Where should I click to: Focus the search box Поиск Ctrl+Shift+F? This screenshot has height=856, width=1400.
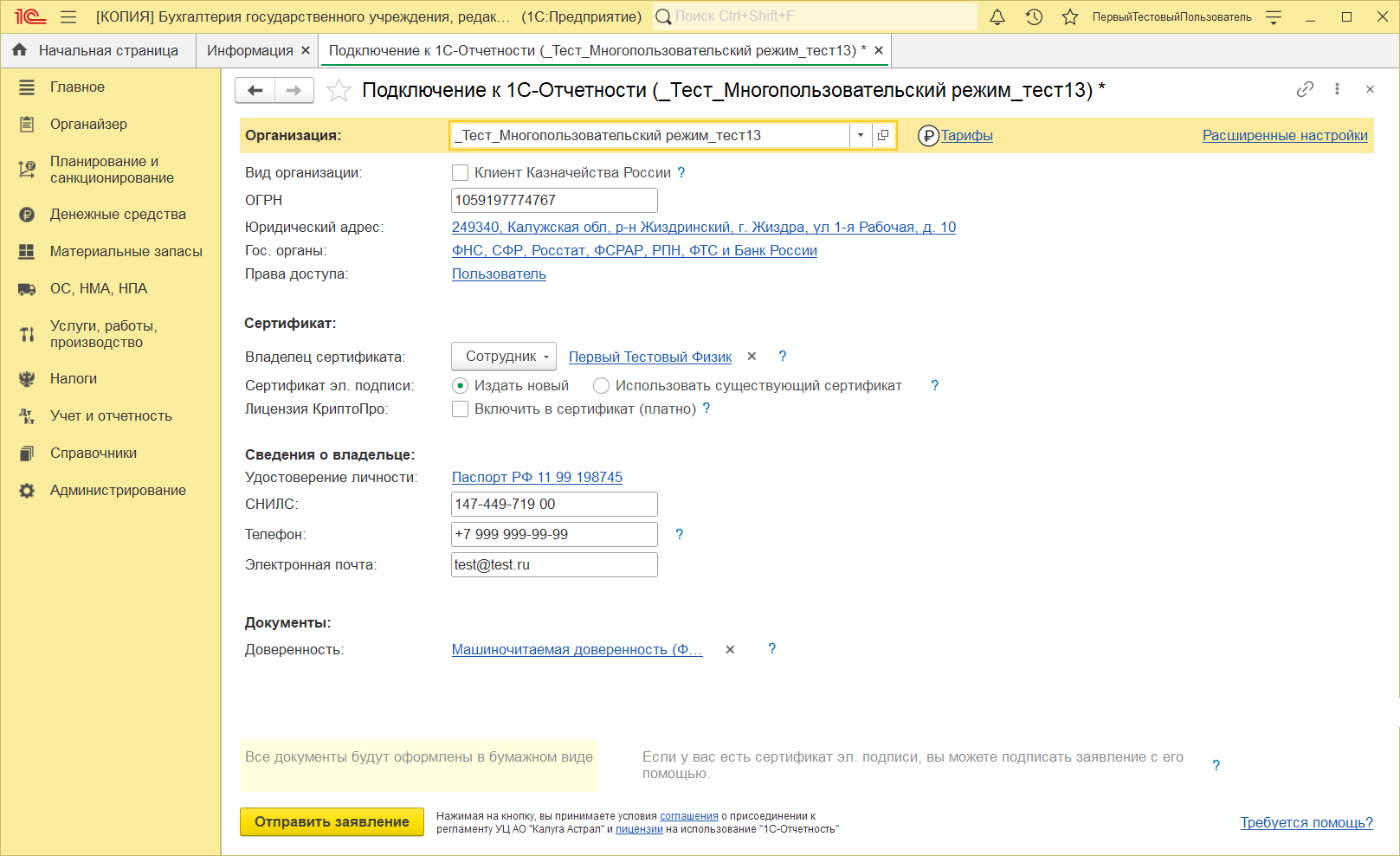click(815, 16)
